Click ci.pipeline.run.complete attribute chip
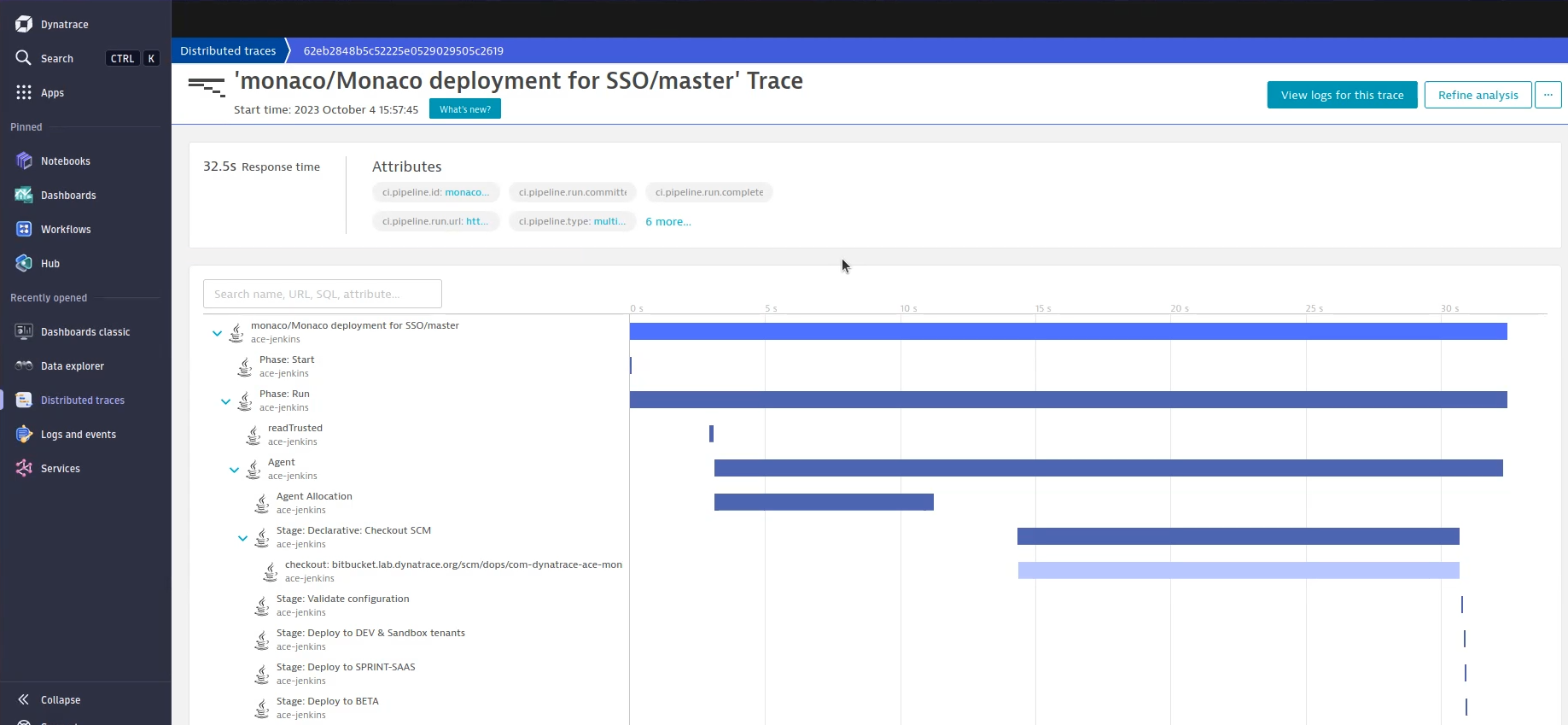 pyautogui.click(x=708, y=192)
